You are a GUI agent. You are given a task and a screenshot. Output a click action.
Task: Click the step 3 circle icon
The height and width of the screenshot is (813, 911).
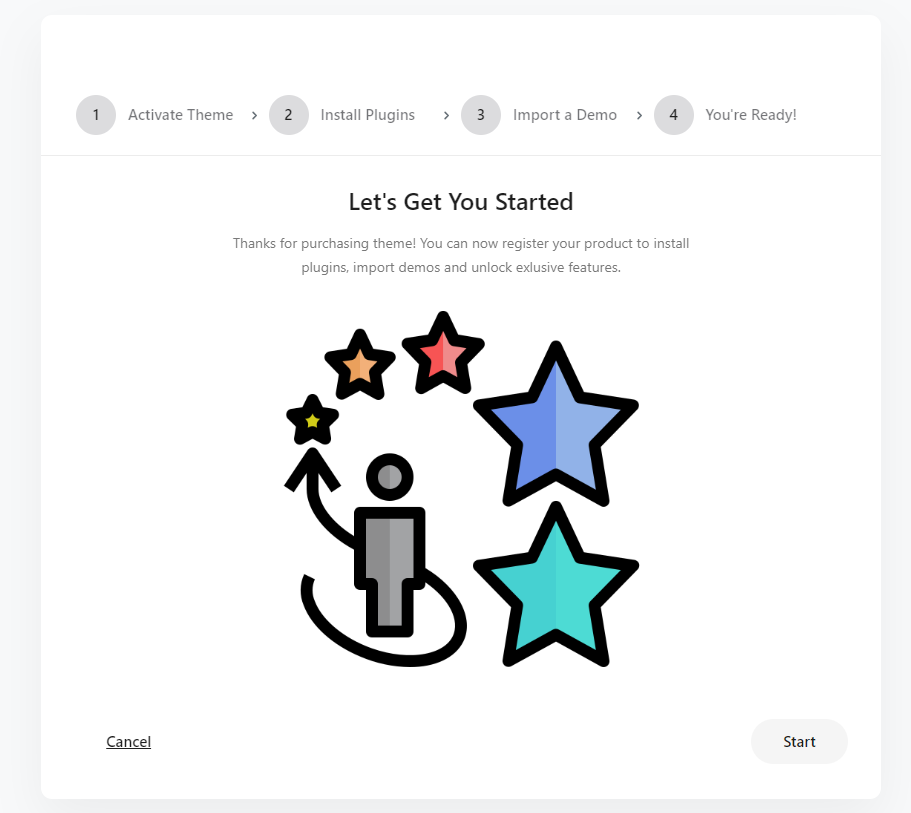click(481, 115)
